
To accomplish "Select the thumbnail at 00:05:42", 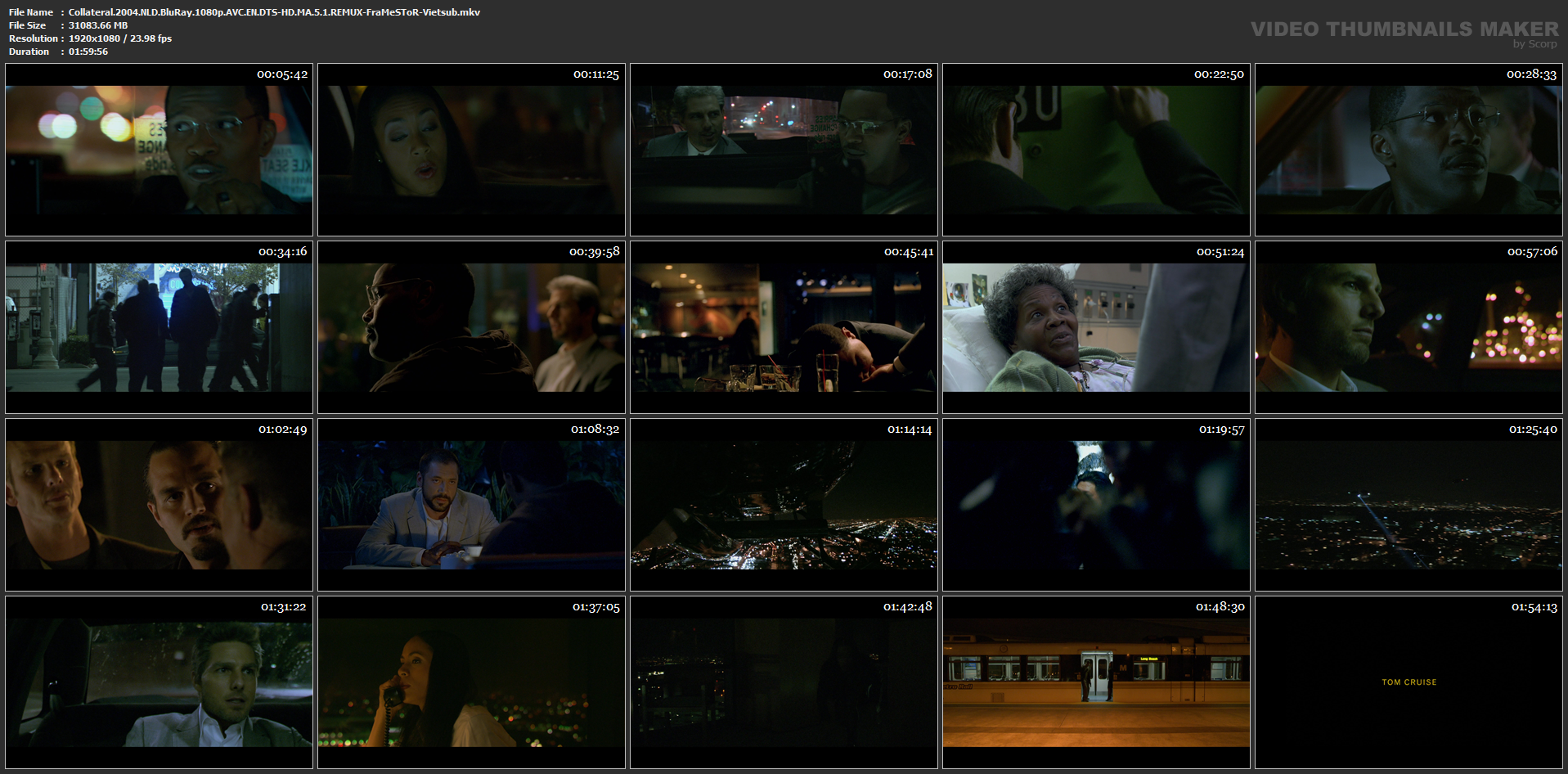I will tap(159, 150).
